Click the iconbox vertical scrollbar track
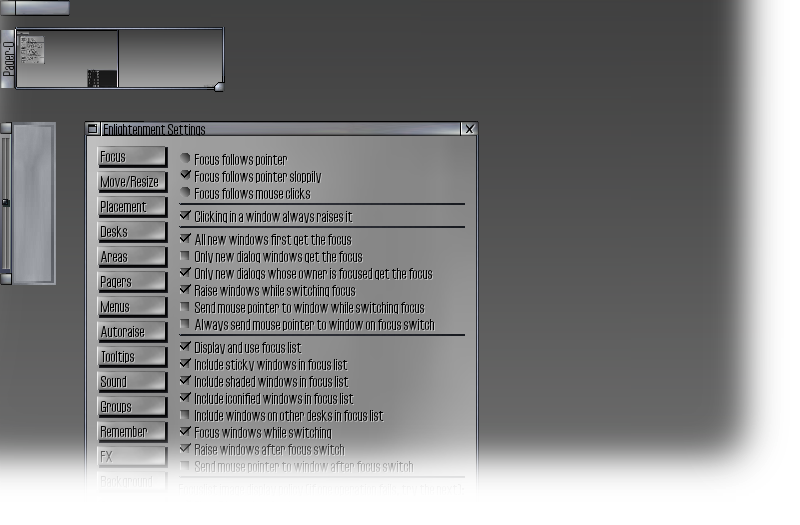This screenshot has width=800, height=525. coord(6,203)
